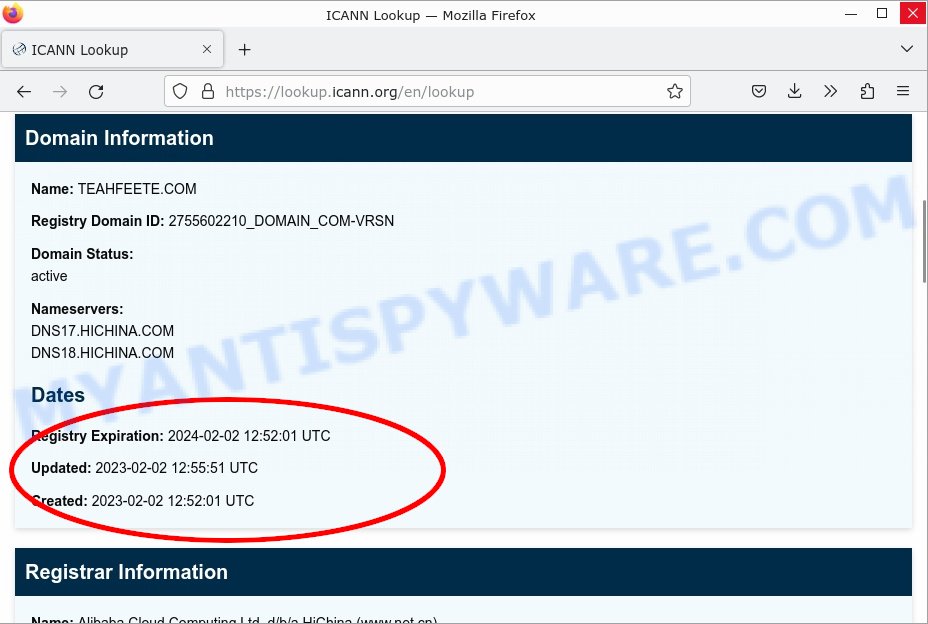The image size is (928, 624).
Task: Bookmark this page with star icon
Action: pyautogui.click(x=675, y=91)
